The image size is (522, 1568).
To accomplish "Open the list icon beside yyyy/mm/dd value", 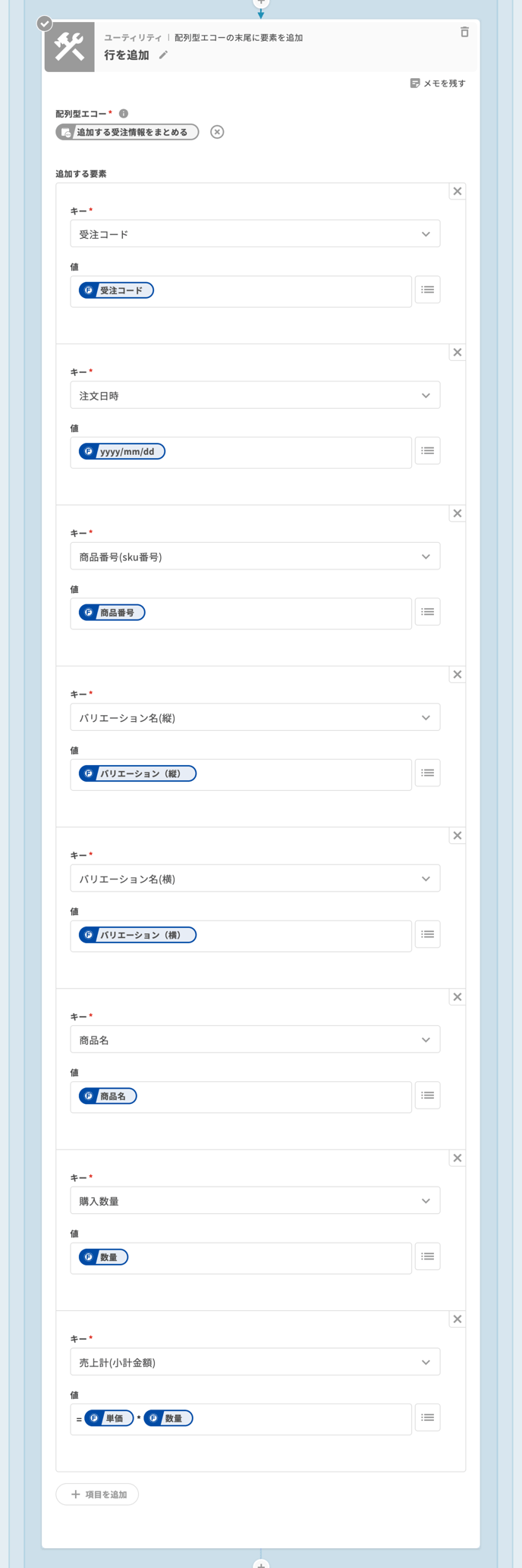I will [428, 451].
